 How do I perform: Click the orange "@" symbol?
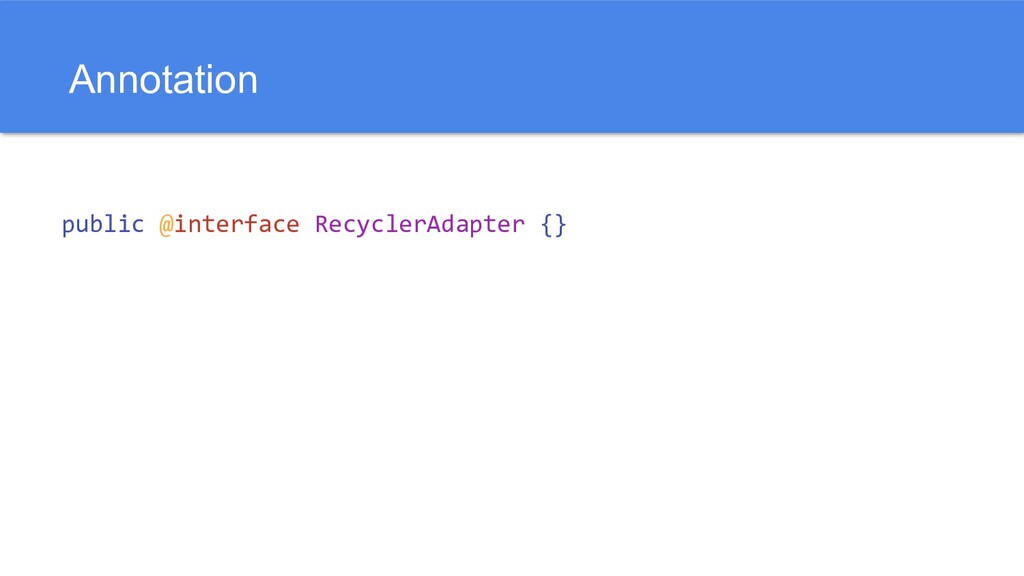[x=166, y=224]
